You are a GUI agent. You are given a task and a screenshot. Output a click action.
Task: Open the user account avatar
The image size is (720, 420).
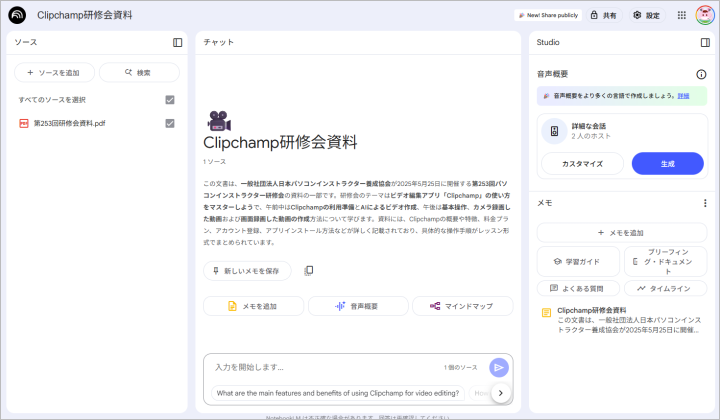705,15
